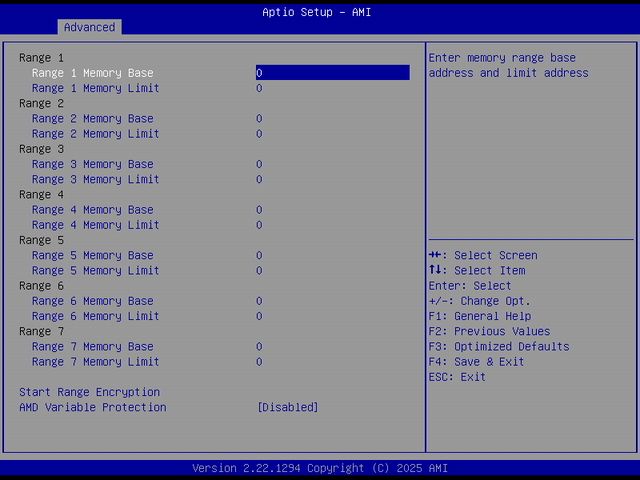Activate Start Range Encryption
Image resolution: width=640 pixels, height=480 pixels.
click(89, 392)
